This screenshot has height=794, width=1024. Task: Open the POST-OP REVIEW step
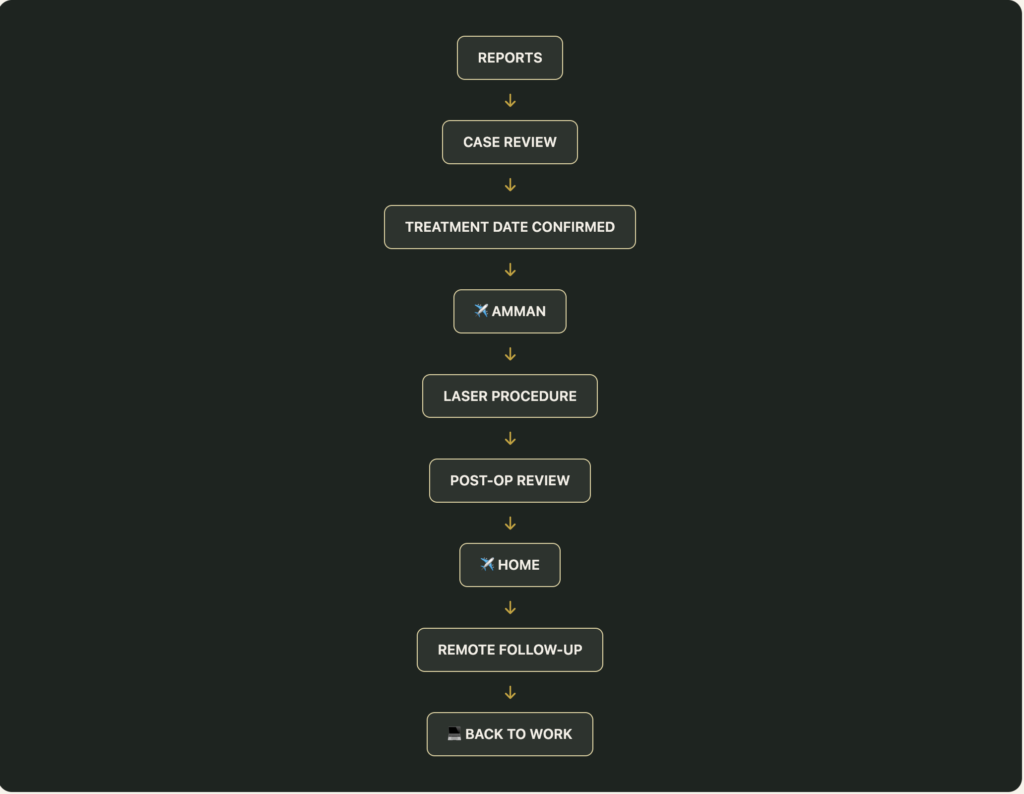510,481
